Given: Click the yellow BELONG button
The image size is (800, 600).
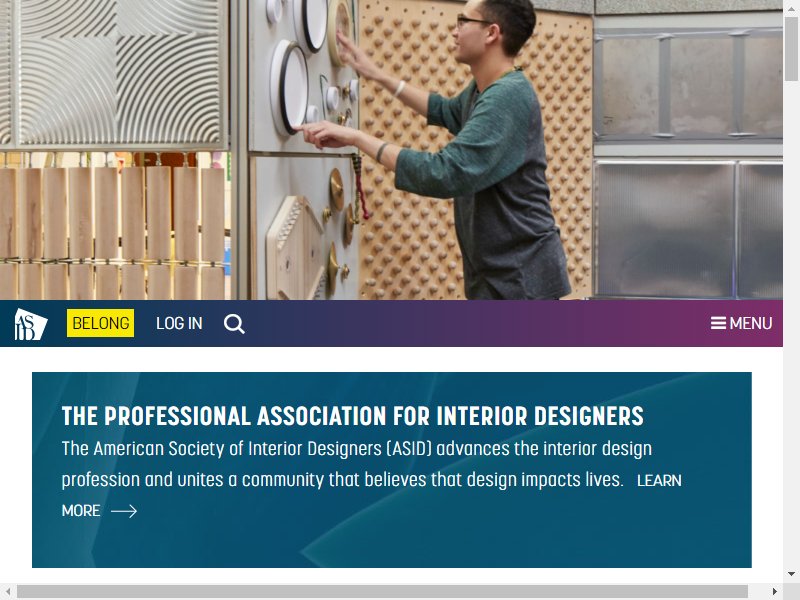Looking at the screenshot, I should 101,323.
